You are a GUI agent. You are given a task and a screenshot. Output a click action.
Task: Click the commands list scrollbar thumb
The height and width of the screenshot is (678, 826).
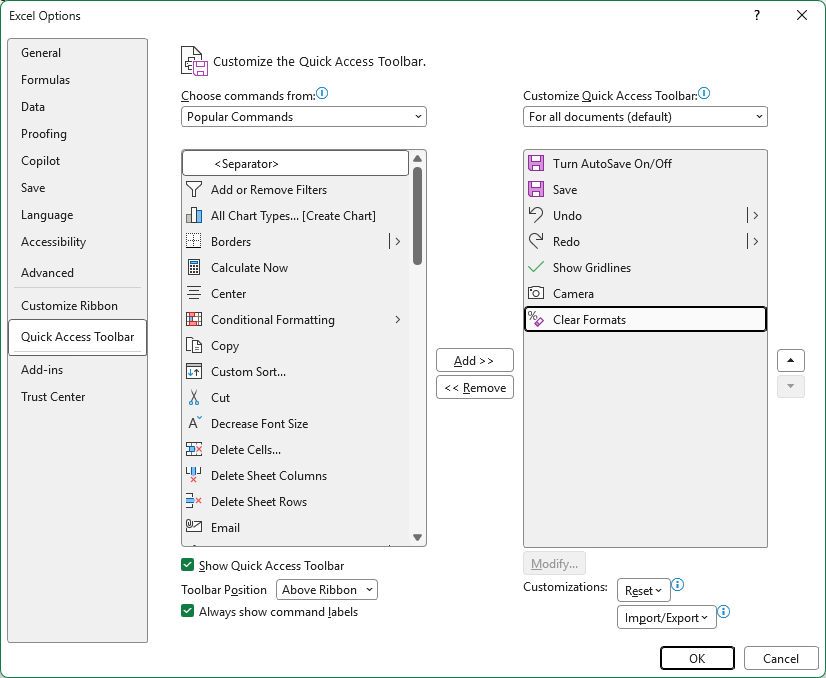[418, 216]
